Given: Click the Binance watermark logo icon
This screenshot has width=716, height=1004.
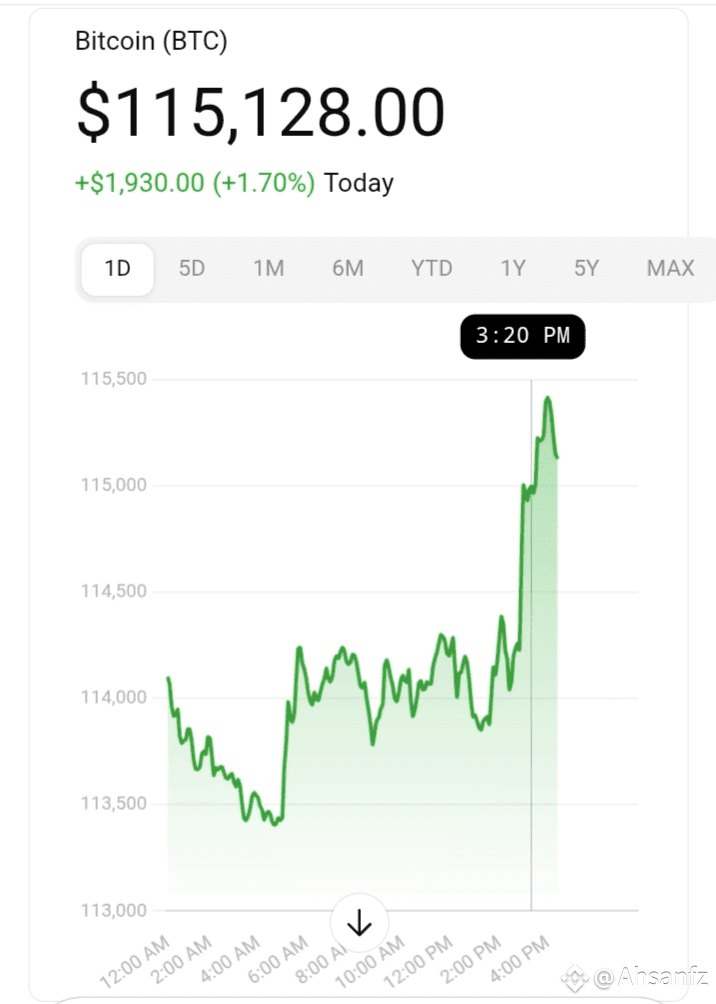Looking at the screenshot, I should (x=574, y=978).
